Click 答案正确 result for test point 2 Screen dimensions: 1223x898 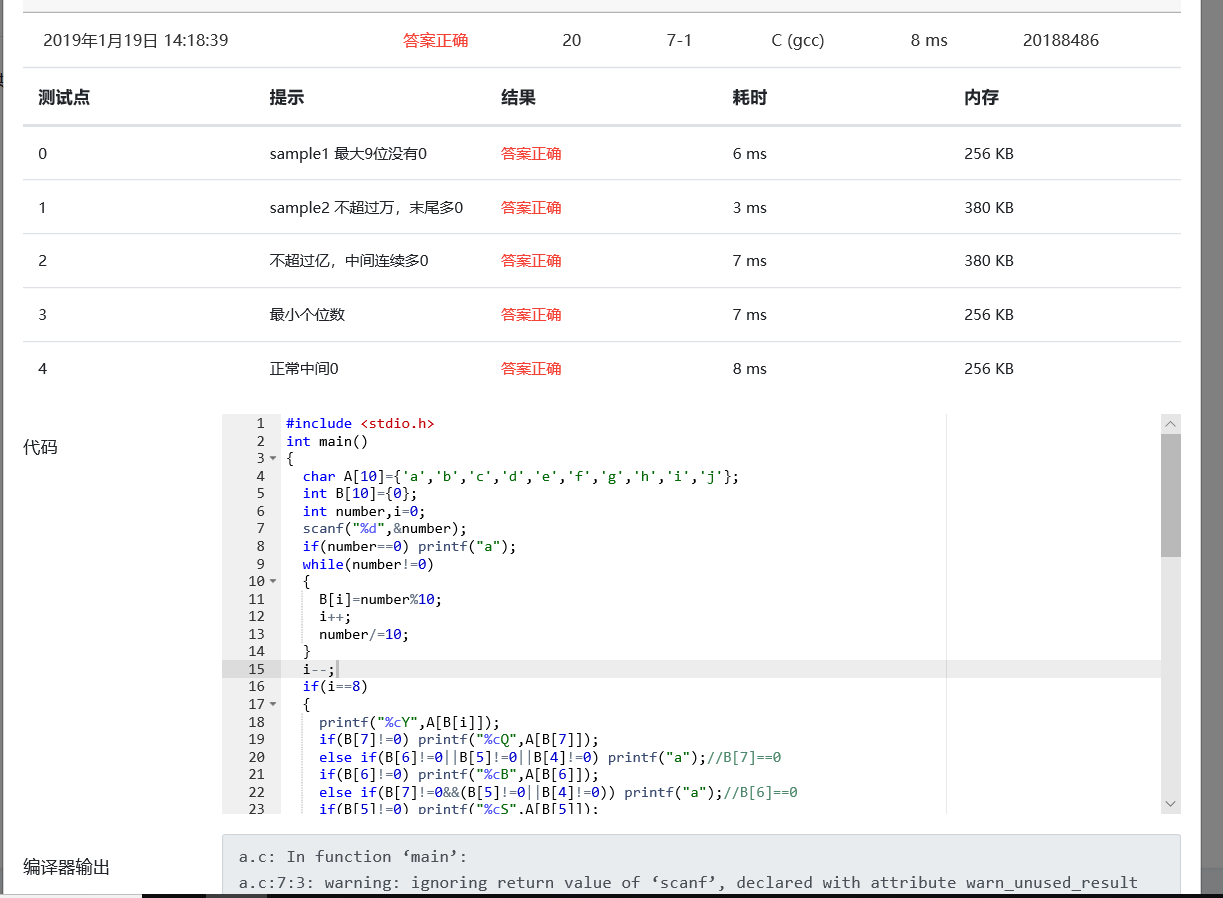point(531,261)
